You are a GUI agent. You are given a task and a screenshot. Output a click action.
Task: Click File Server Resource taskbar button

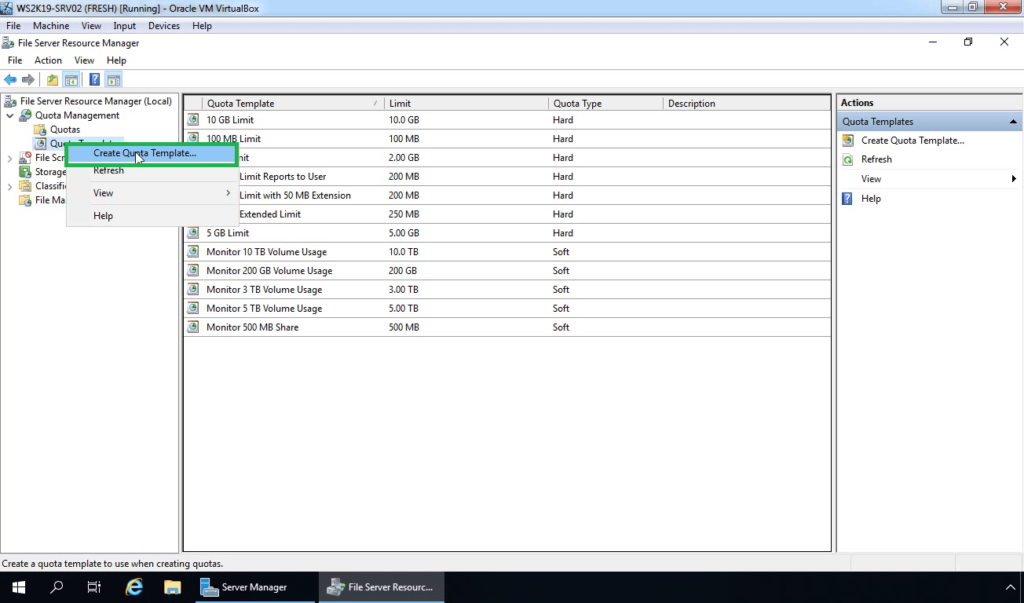pos(381,587)
